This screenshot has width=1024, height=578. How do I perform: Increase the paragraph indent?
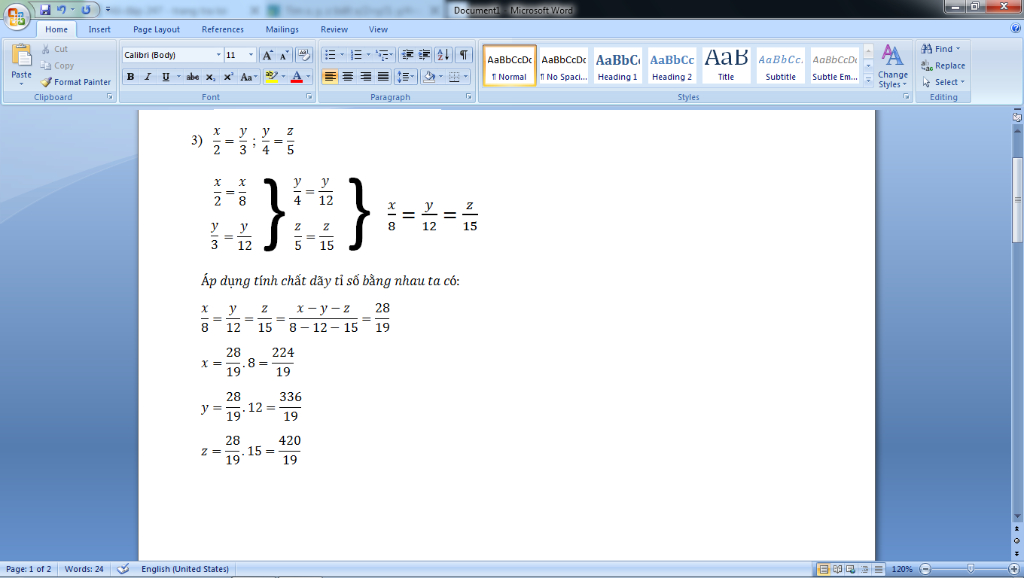[x=424, y=56]
